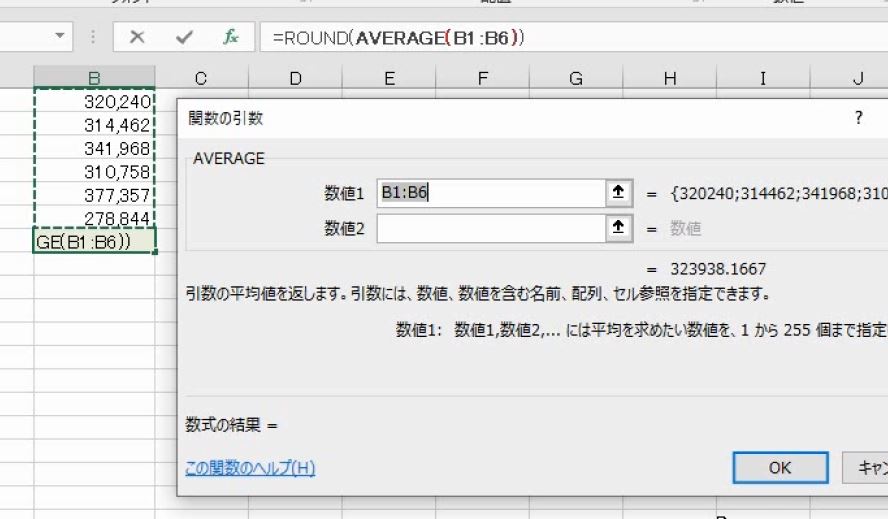
Task: Click the average result 323938.1667
Action: pos(718,269)
